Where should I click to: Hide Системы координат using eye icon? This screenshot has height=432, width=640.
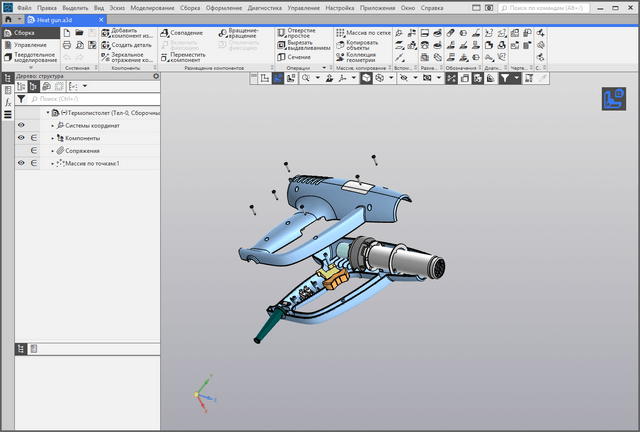click(21, 125)
